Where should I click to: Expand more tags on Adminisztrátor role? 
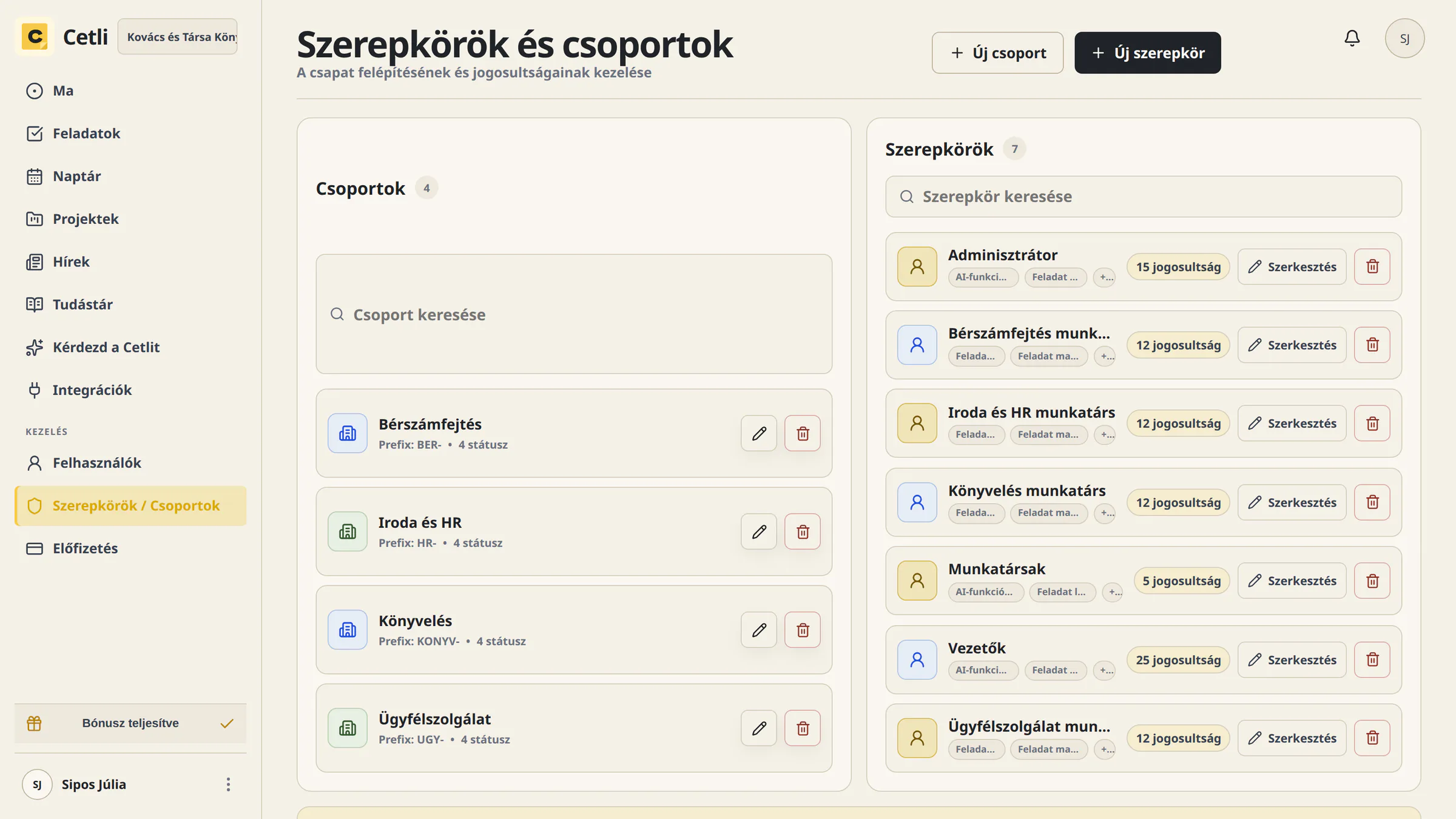[1105, 277]
